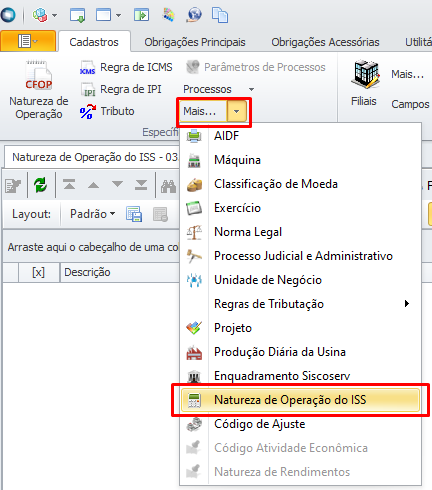Click the binoculars search icon
This screenshot has width=432, height=490.
pos(168,186)
